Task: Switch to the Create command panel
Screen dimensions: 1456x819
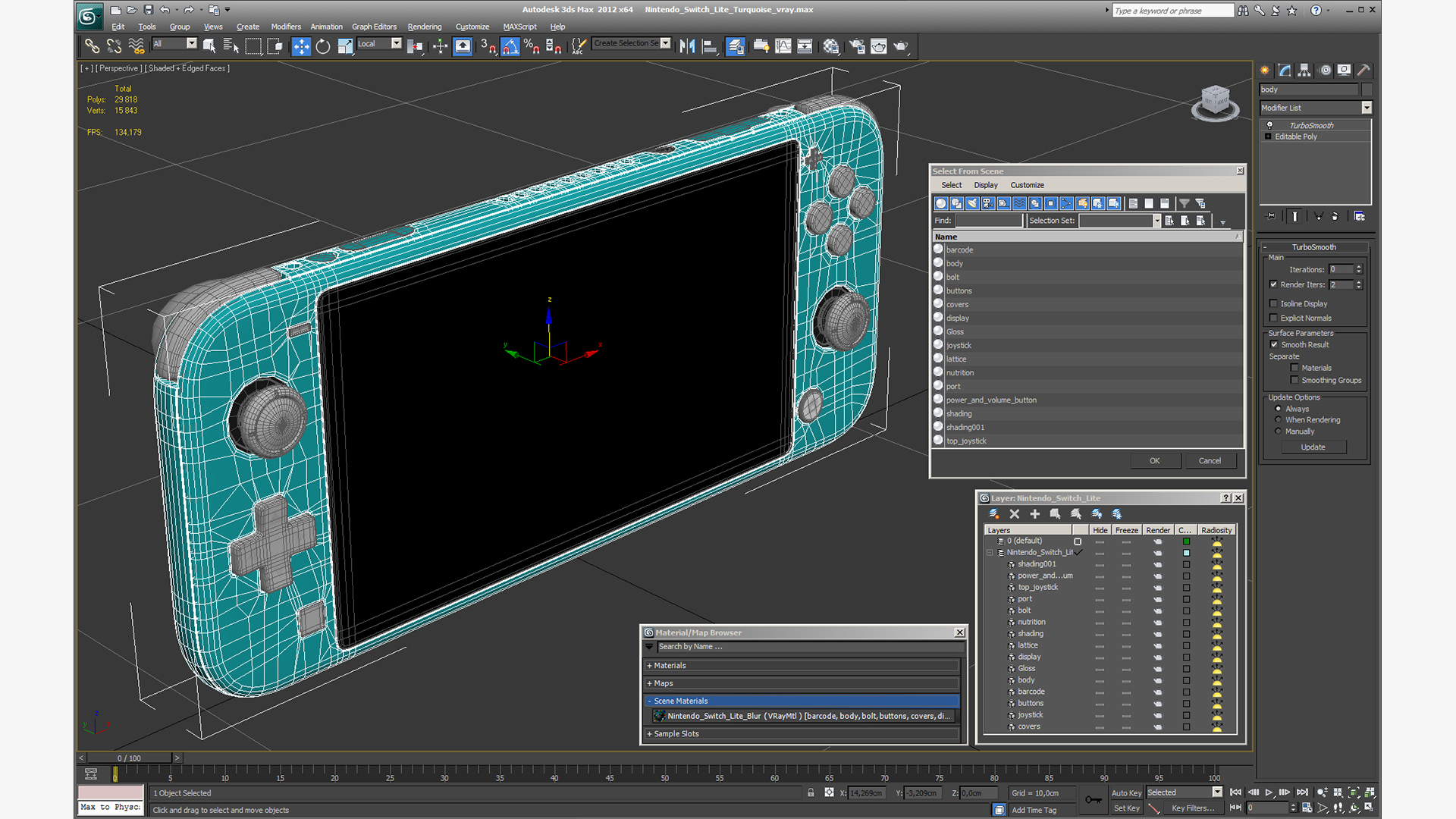Action: tap(1265, 70)
